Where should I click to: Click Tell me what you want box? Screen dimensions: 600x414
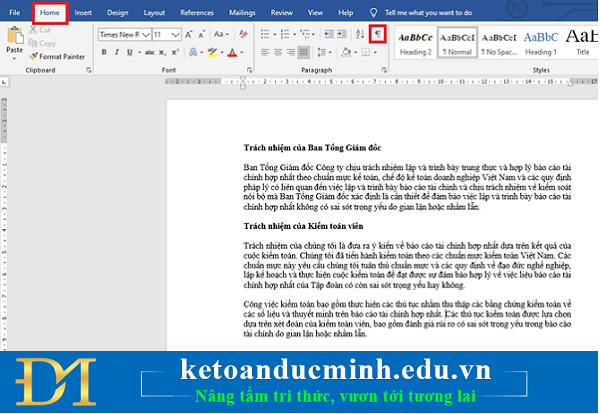428,13
